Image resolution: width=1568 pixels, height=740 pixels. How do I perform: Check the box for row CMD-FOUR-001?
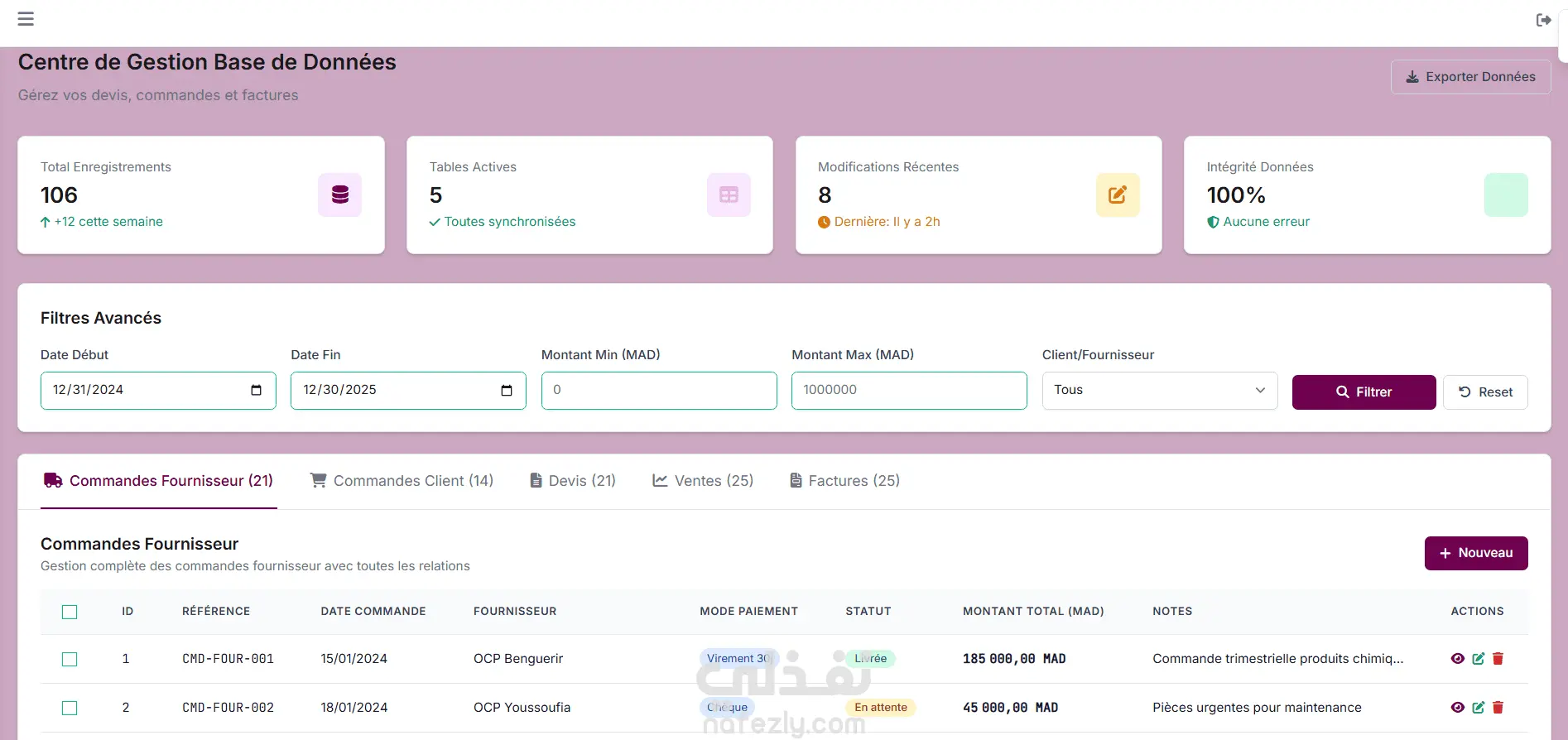click(70, 659)
